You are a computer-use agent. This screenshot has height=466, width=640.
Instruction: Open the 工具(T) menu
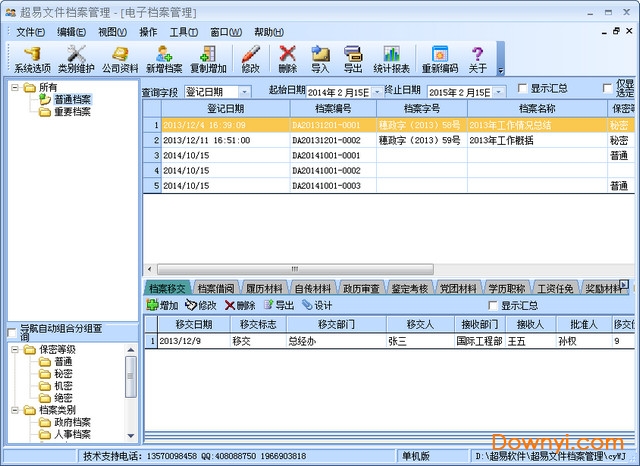[x=184, y=32]
